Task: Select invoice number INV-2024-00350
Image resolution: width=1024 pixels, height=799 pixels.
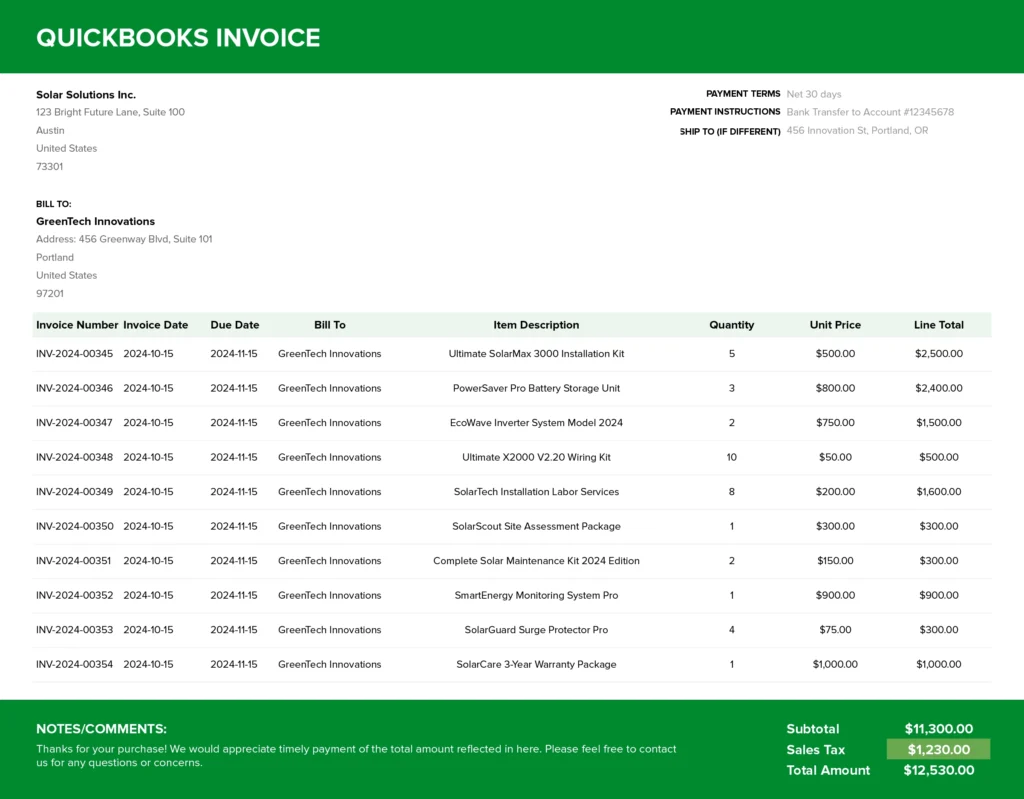Action: click(74, 527)
